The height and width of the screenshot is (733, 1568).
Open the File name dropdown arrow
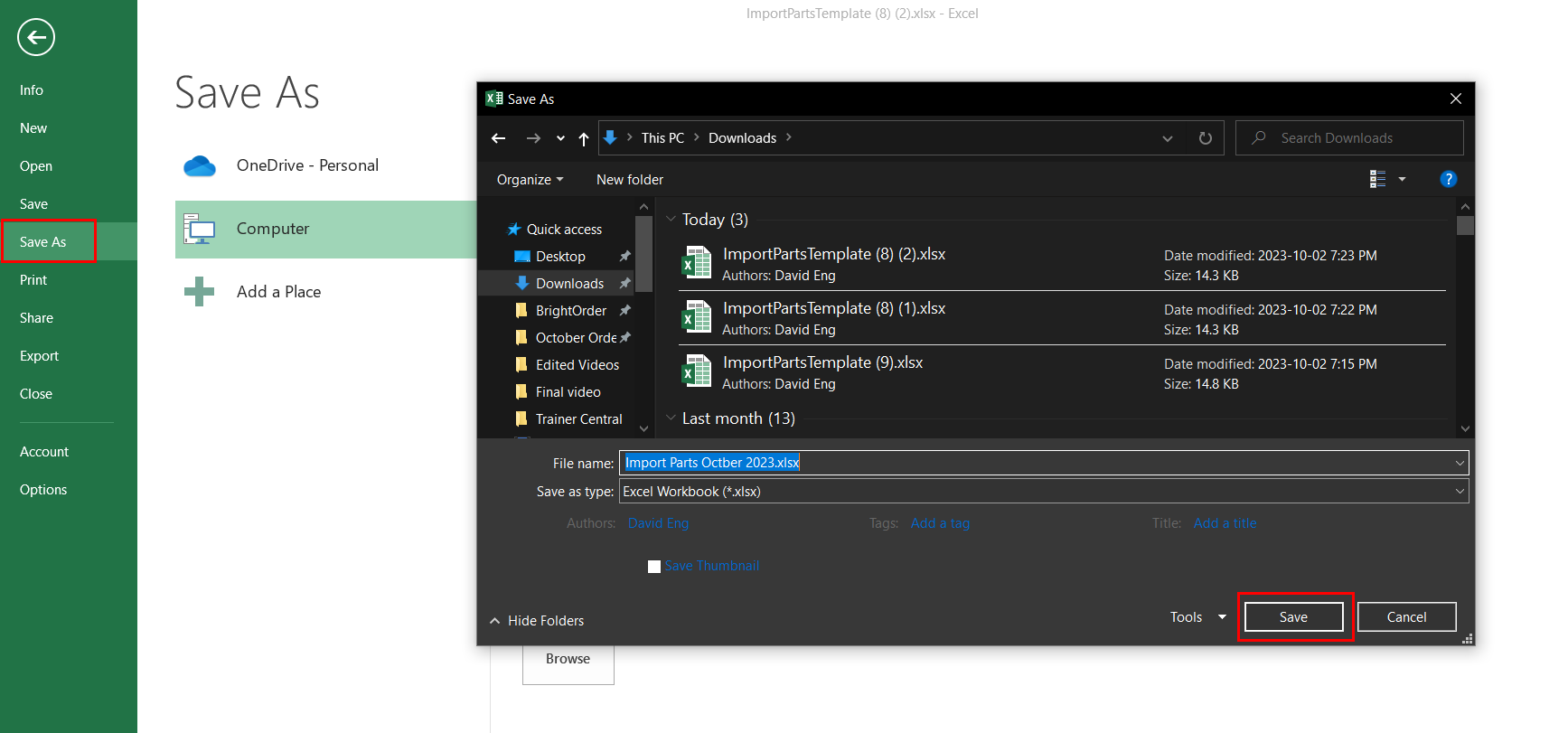(x=1460, y=463)
